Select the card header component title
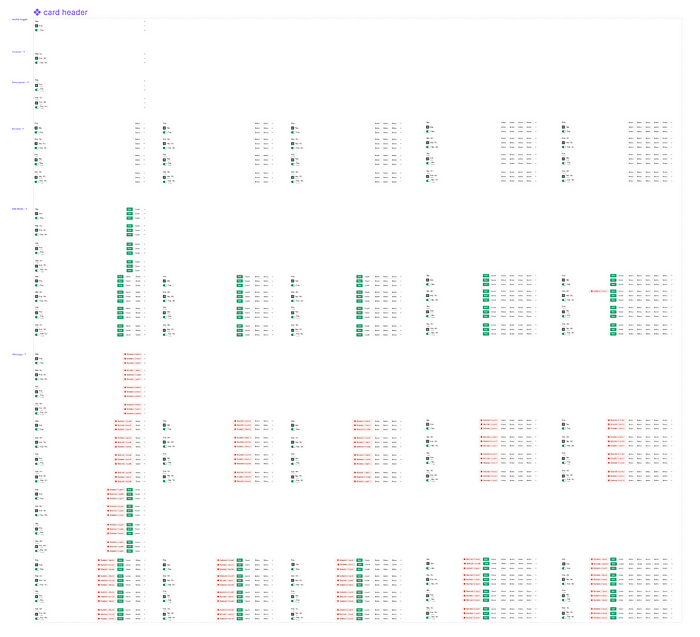 [x=65, y=12]
